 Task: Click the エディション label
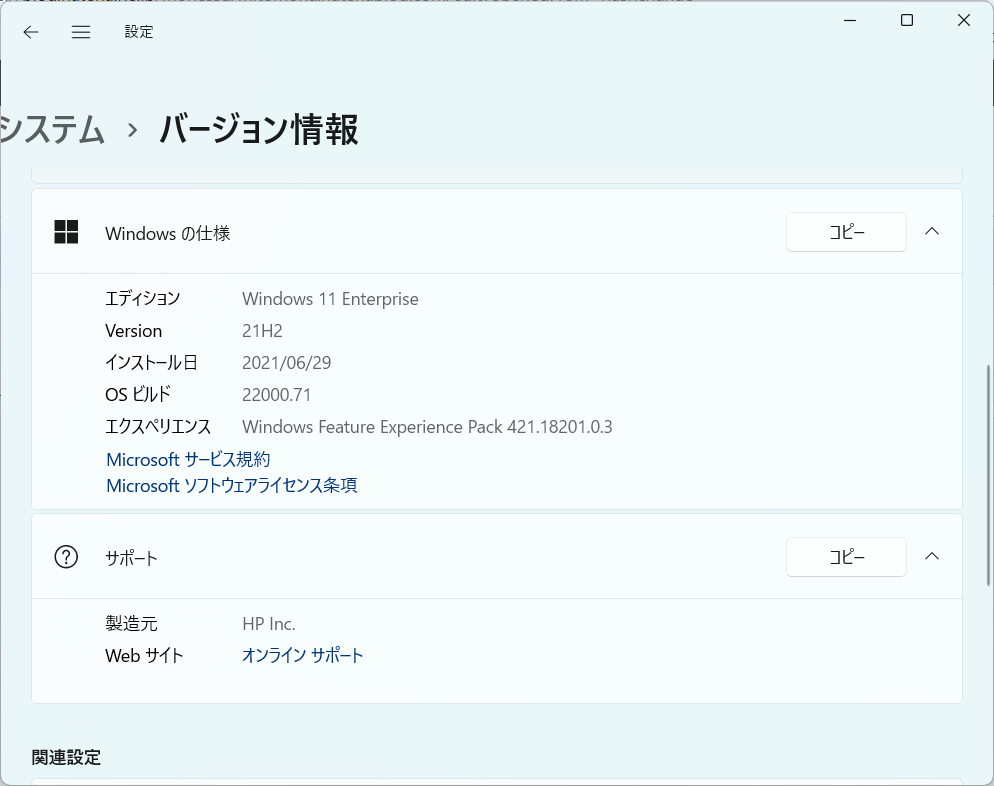click(143, 299)
